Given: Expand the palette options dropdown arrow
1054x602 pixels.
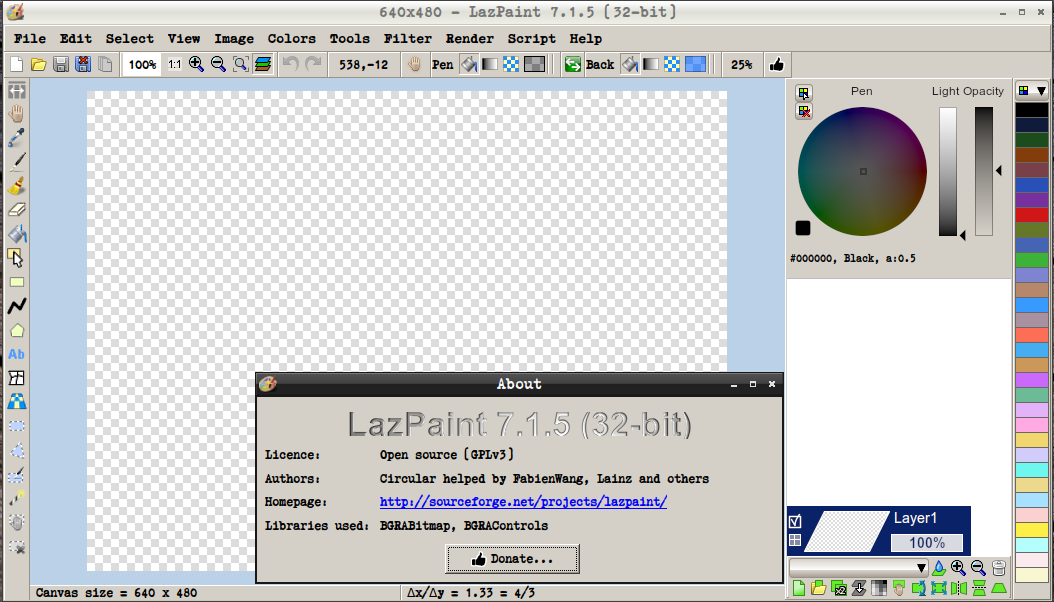Looking at the screenshot, I should coord(1041,91).
